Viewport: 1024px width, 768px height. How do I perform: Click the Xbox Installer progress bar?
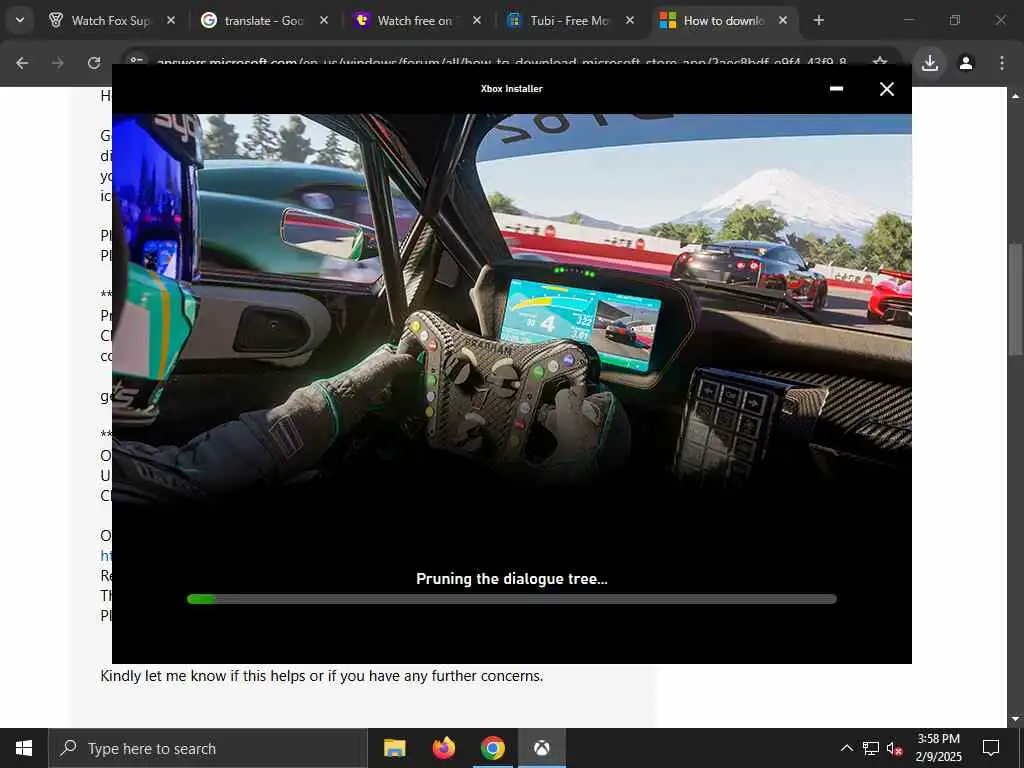pyautogui.click(x=511, y=599)
